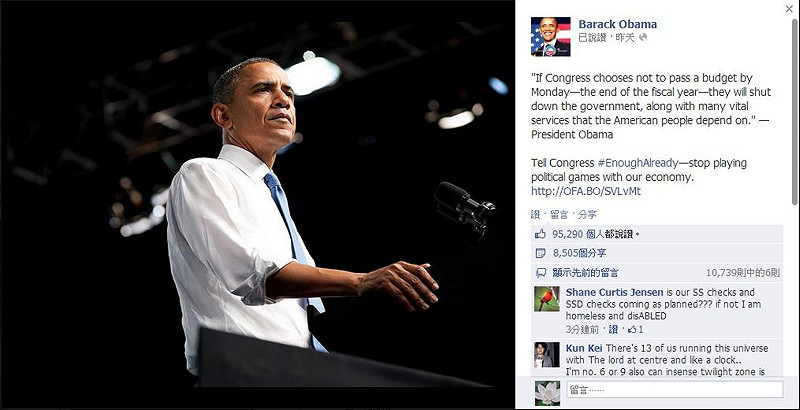The width and height of the screenshot is (800, 410).
Task: Click the 留言 comment input field
Action: (x=674, y=390)
